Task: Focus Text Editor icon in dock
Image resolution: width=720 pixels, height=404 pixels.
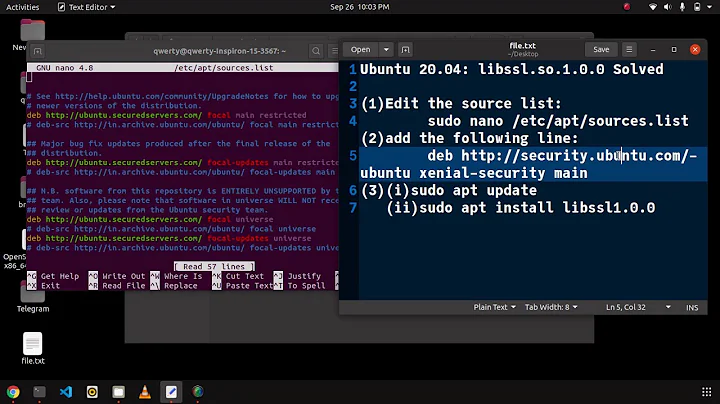Action: pos(171,392)
